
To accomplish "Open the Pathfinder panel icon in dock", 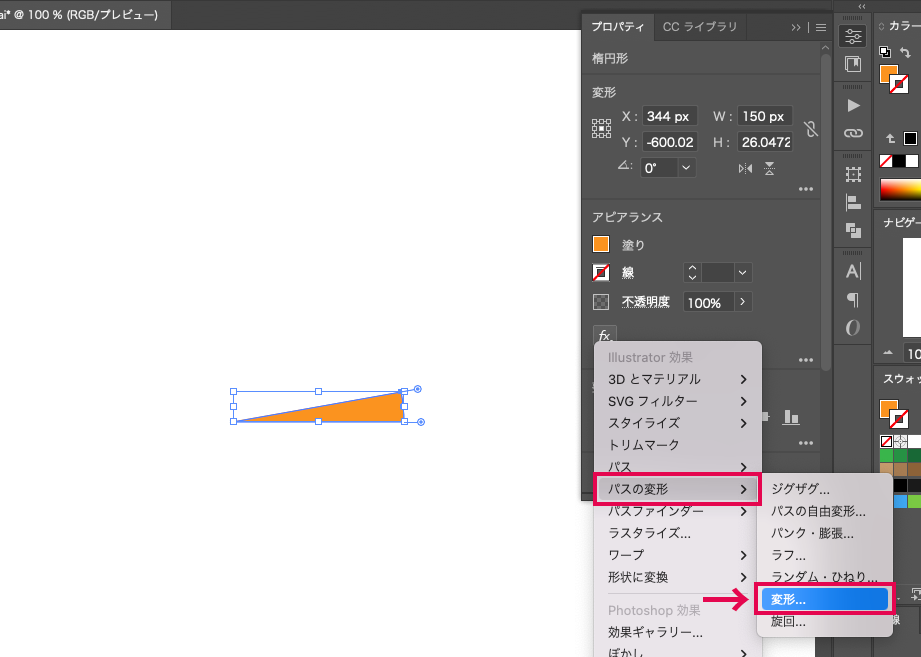I will point(853,230).
